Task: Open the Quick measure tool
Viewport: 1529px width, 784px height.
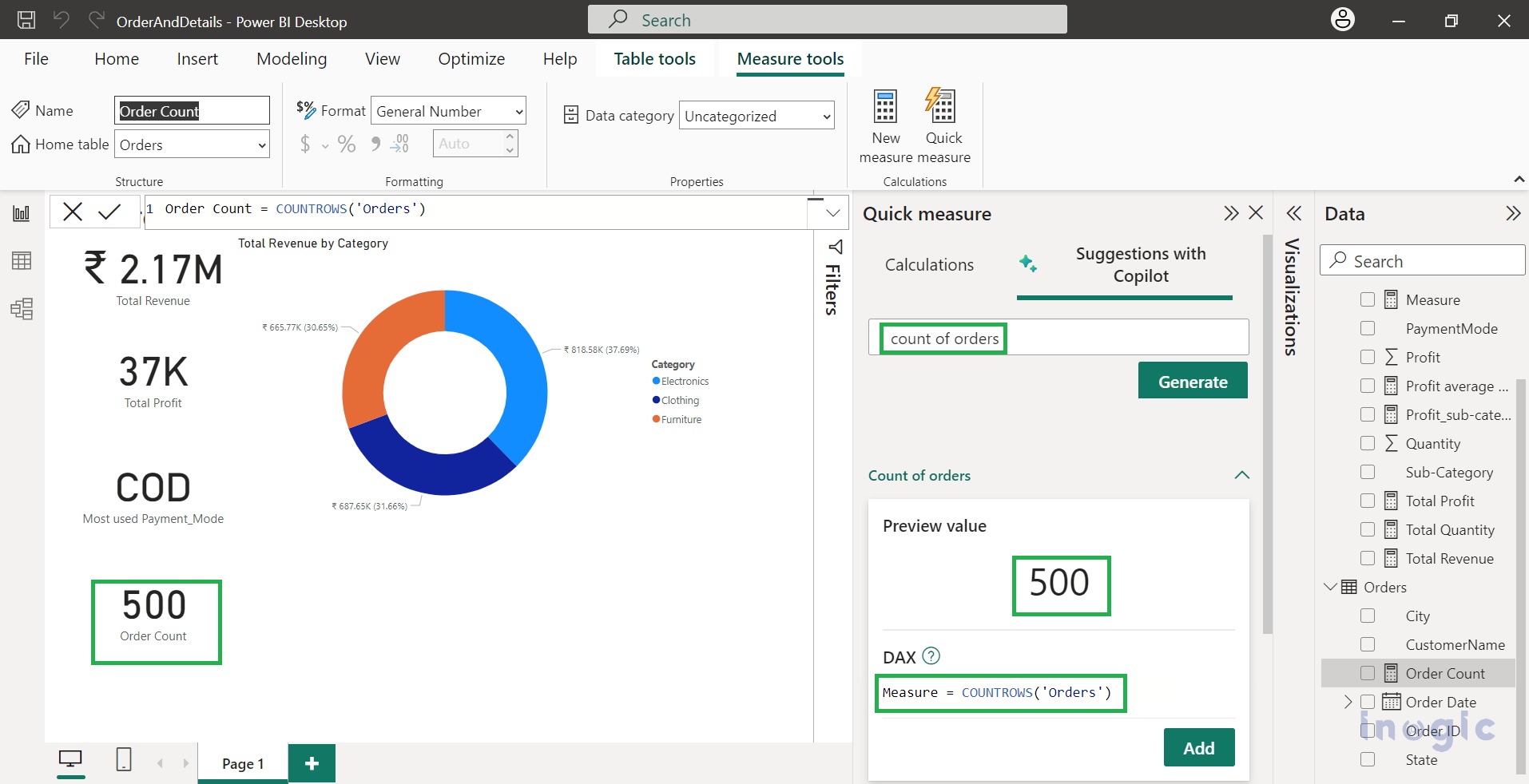Action: 943,122
